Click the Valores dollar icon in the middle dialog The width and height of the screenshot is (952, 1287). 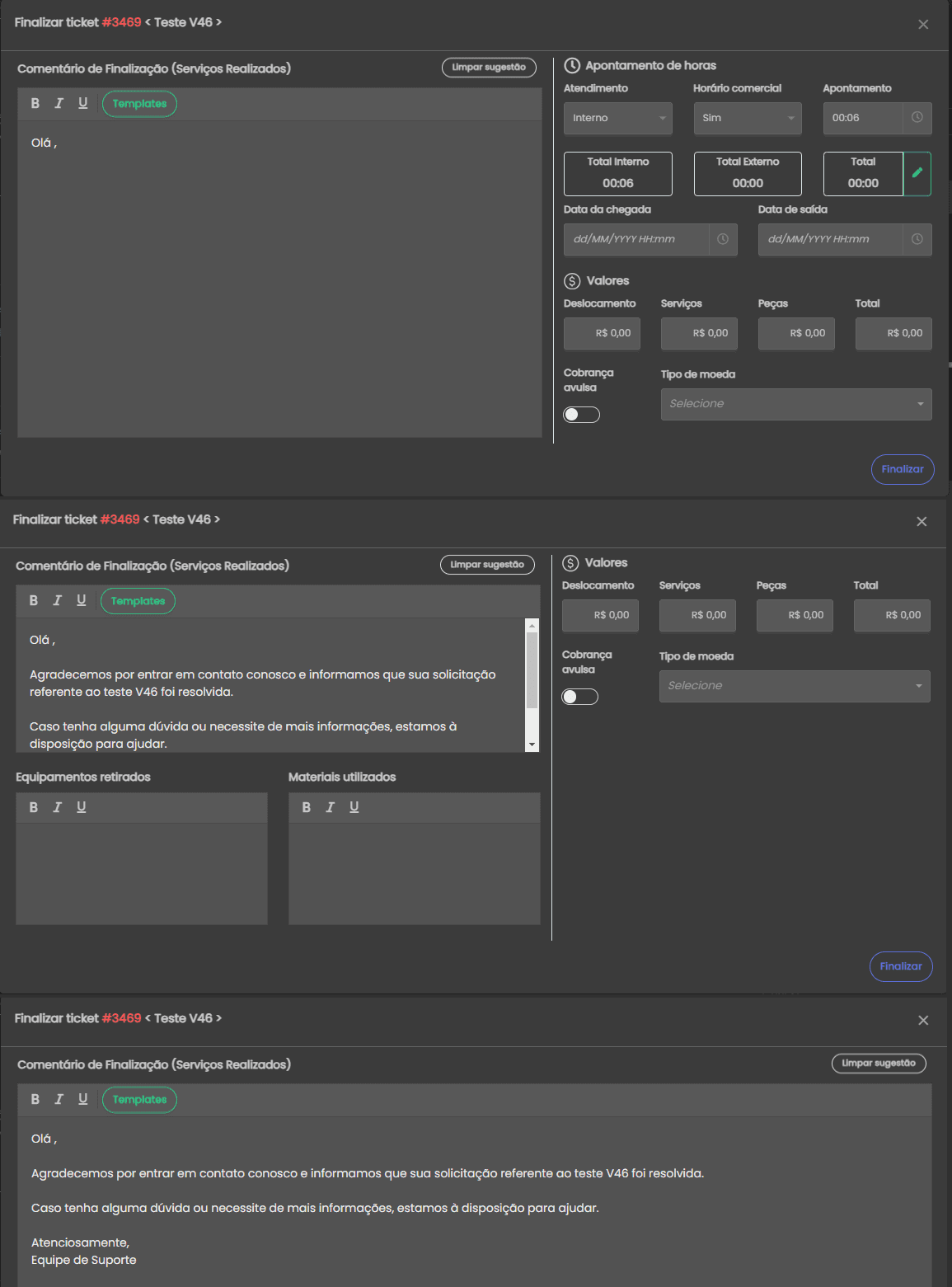pyautogui.click(x=570, y=563)
